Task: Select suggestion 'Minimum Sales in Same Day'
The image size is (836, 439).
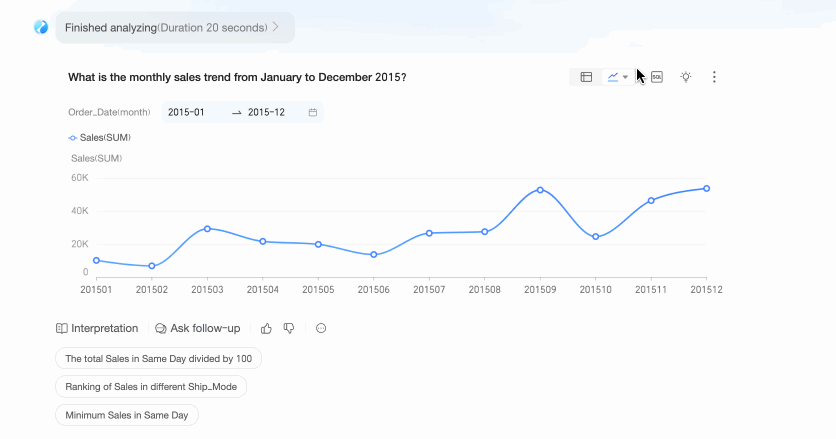Action: coord(127,415)
